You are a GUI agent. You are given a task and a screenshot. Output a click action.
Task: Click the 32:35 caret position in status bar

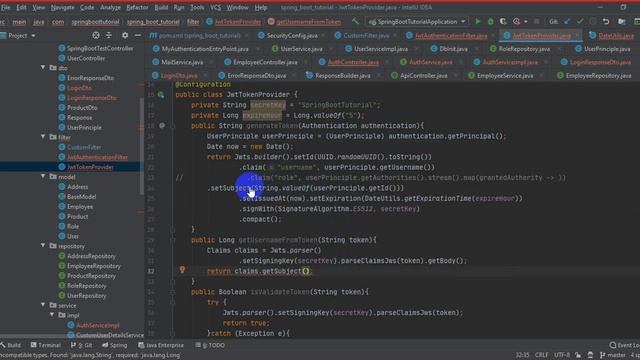click(522, 355)
